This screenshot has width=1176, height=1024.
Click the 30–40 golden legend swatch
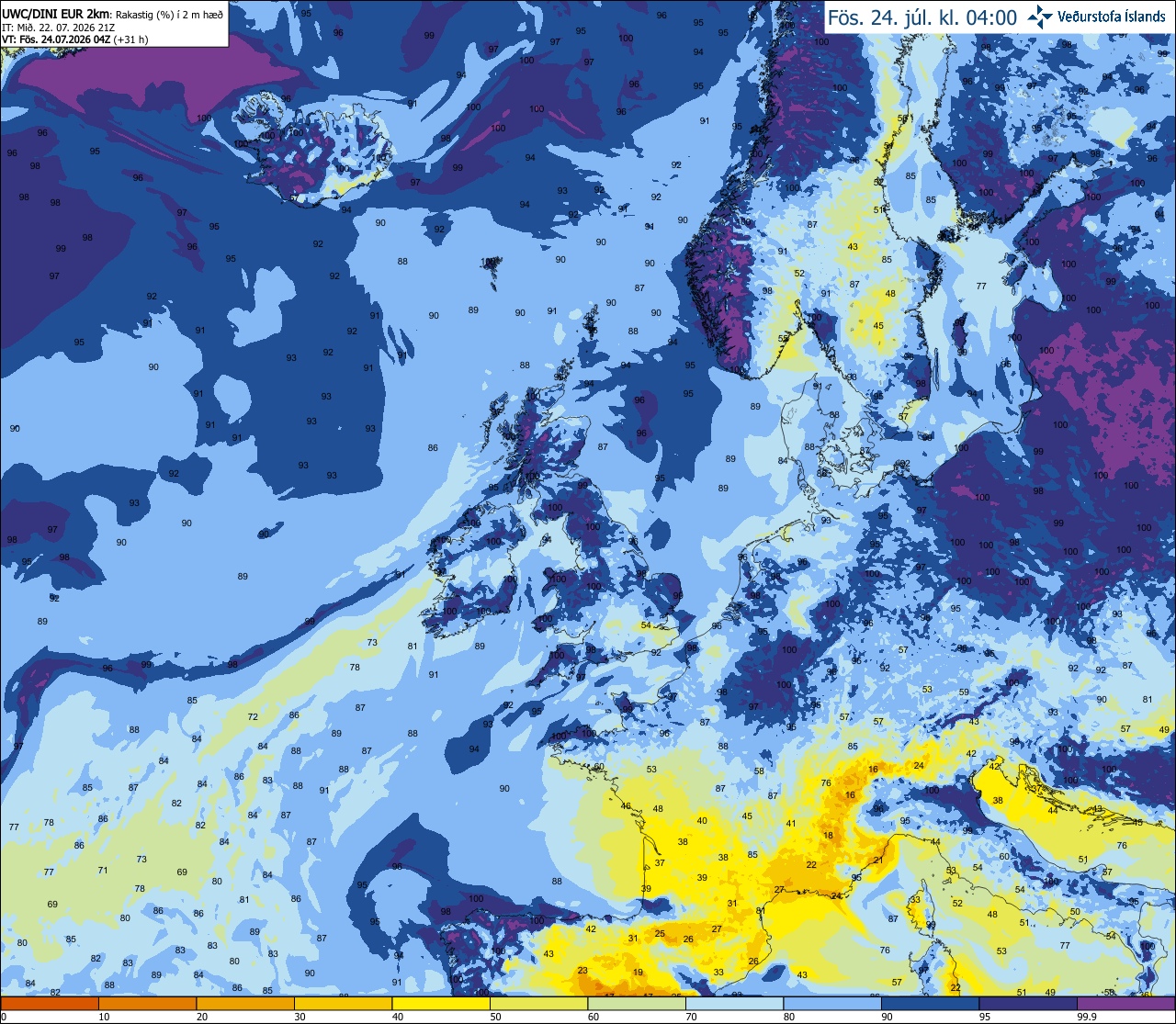click(x=344, y=1003)
